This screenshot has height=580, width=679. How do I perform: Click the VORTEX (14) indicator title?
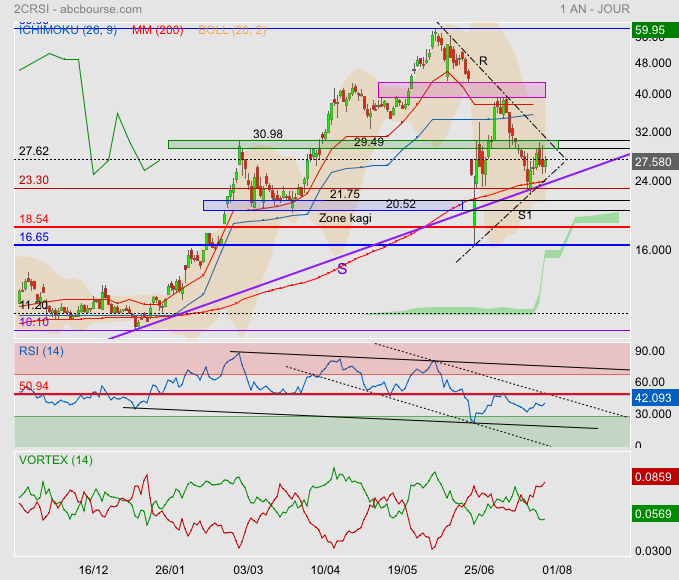55,460
